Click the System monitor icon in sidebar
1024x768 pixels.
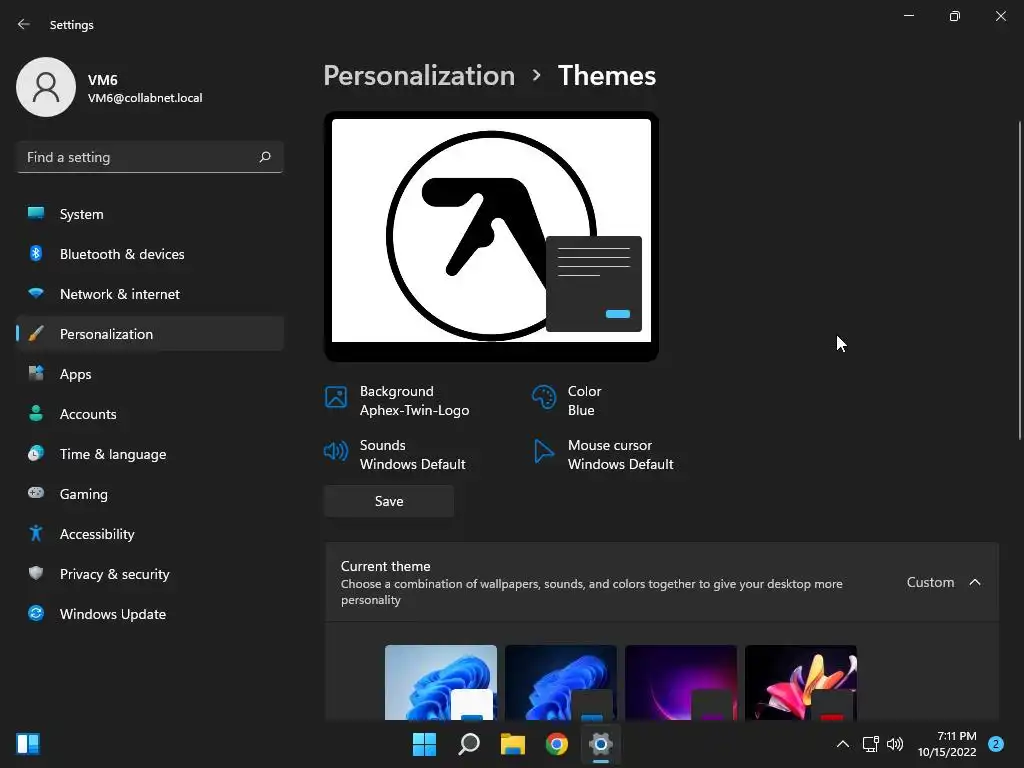(36, 214)
